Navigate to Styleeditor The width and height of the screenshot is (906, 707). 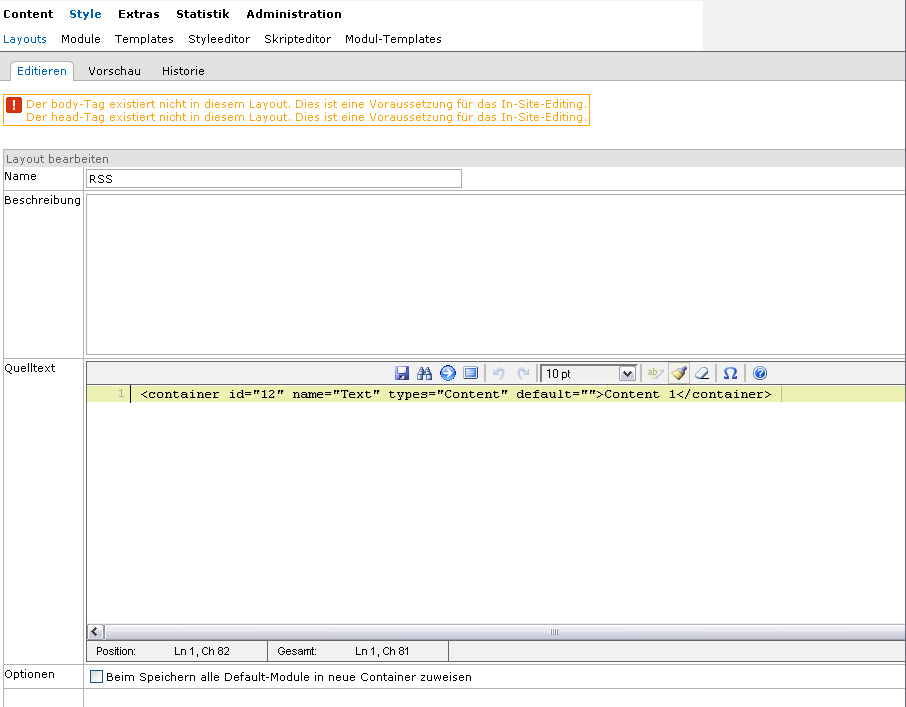coord(219,39)
